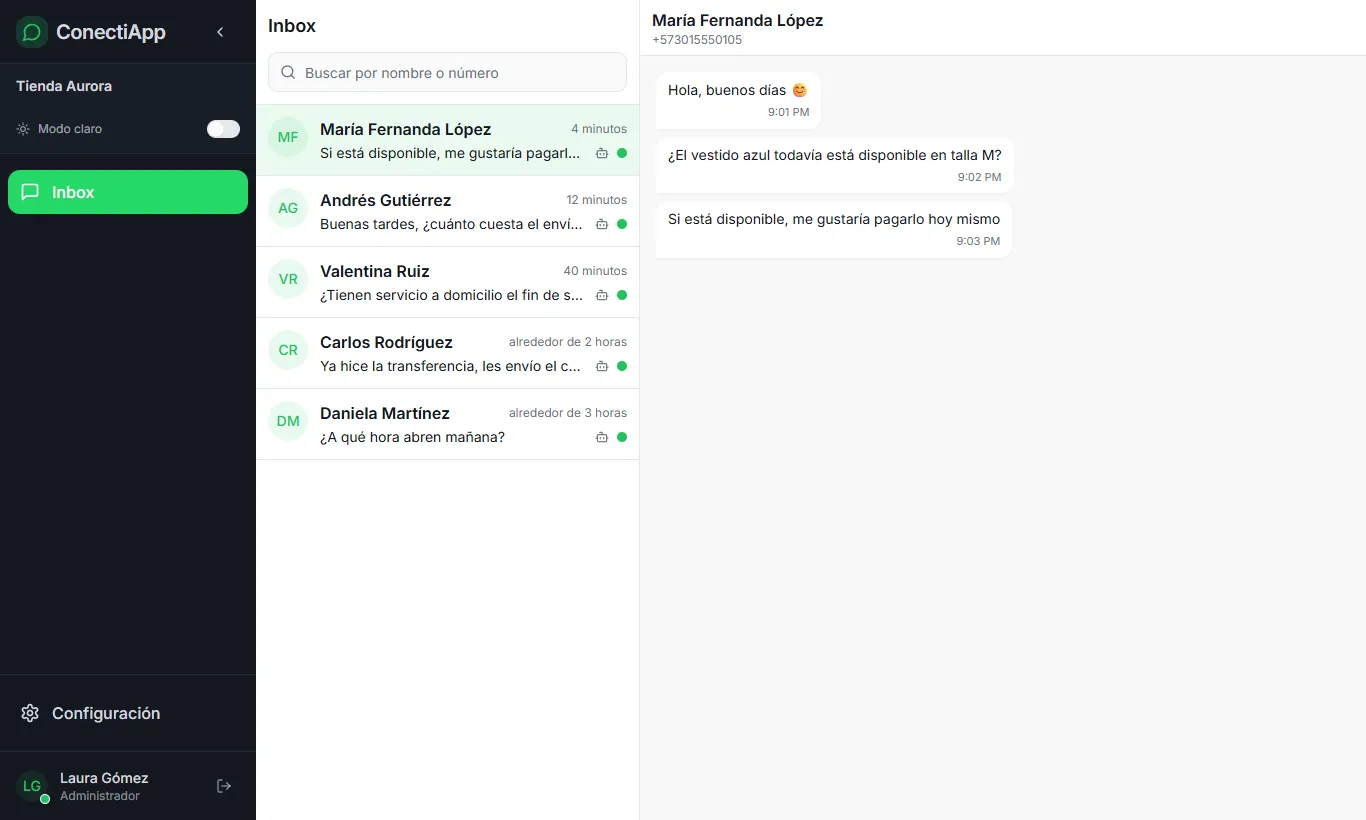Open Andrés Gutiérrez conversation

[x=447, y=212]
